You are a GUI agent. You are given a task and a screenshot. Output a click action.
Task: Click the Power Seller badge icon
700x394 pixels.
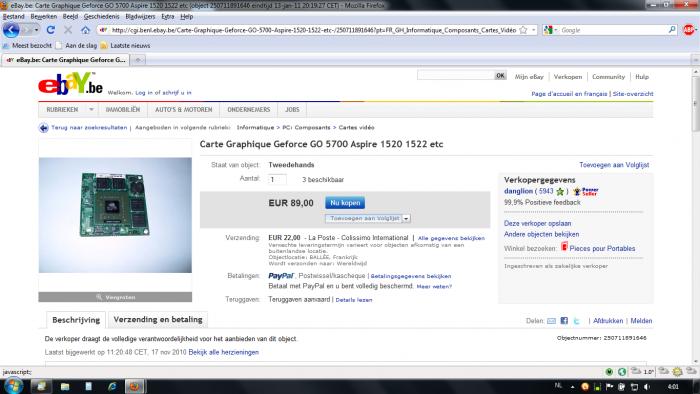(586, 191)
